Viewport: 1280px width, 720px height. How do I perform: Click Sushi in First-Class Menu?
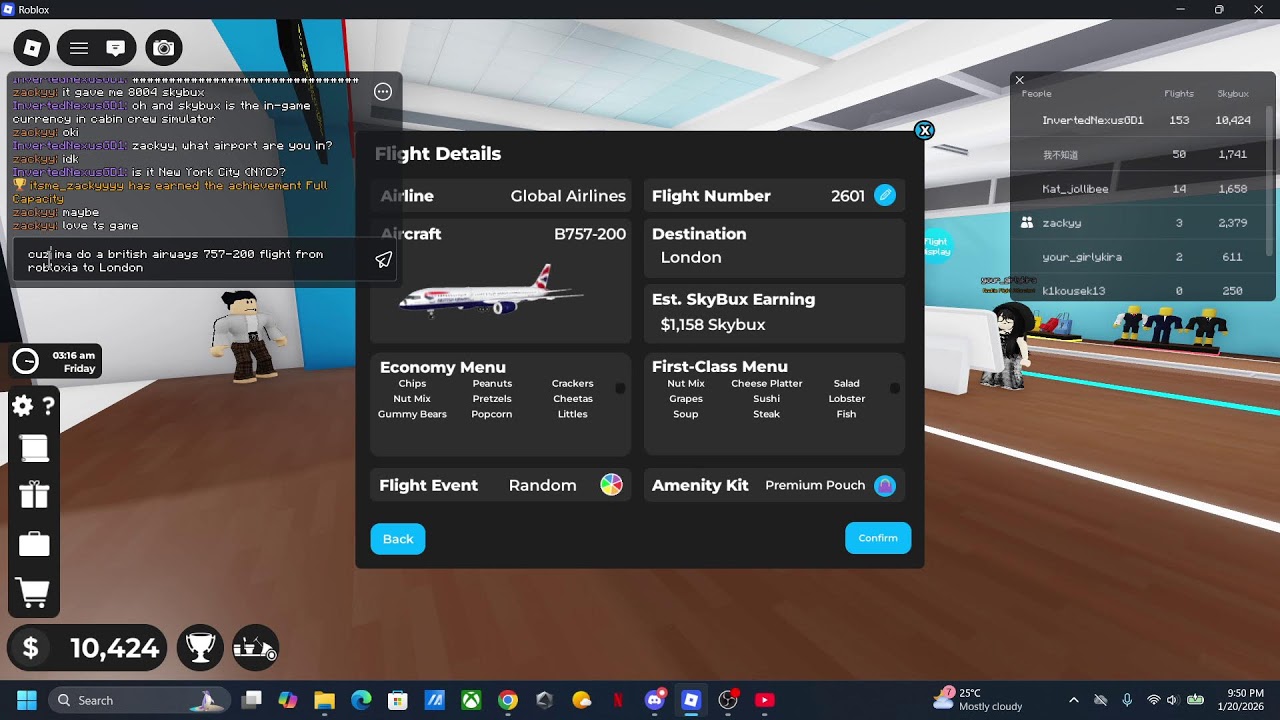[766, 399]
